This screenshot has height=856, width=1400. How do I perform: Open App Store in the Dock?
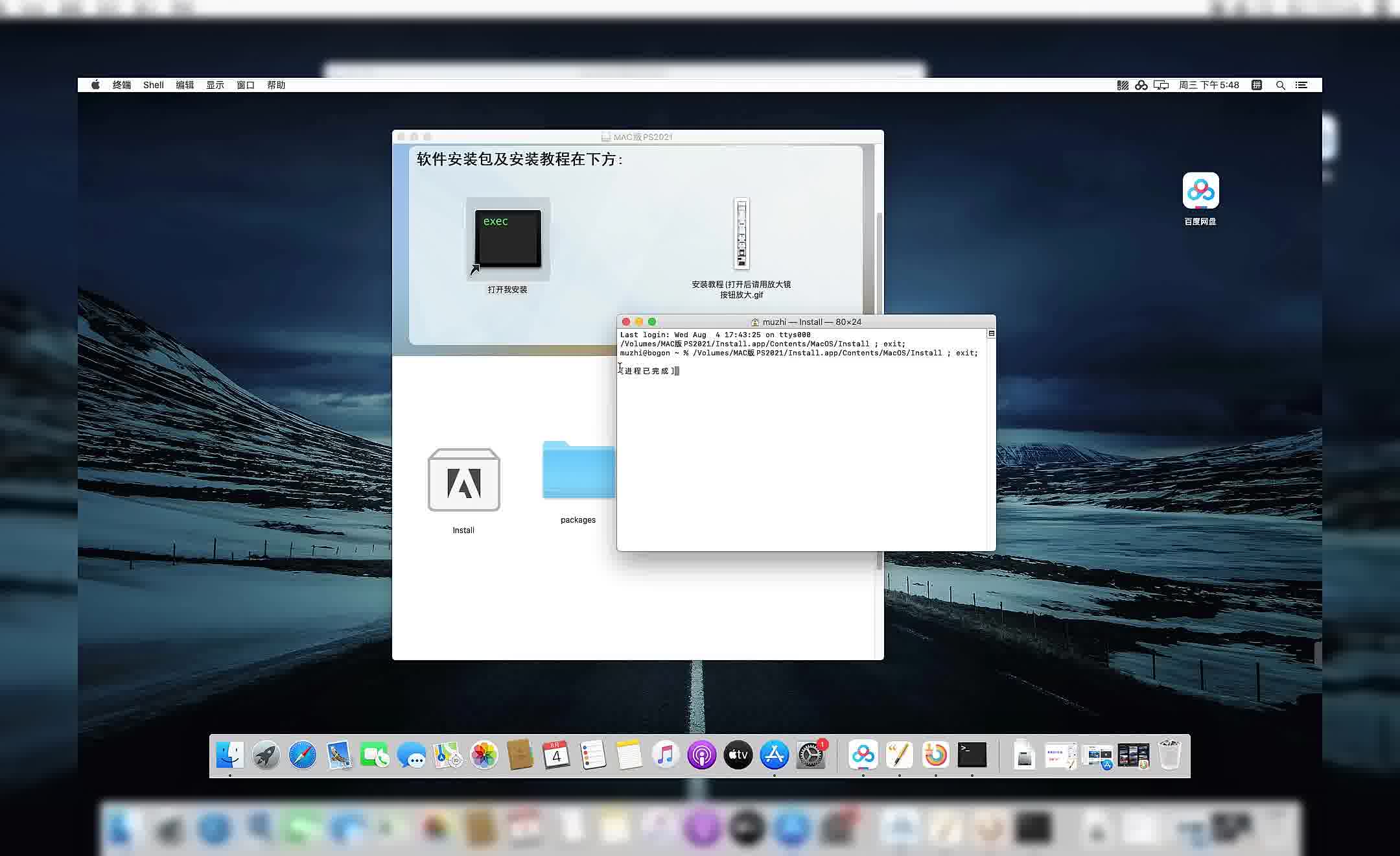(774, 755)
